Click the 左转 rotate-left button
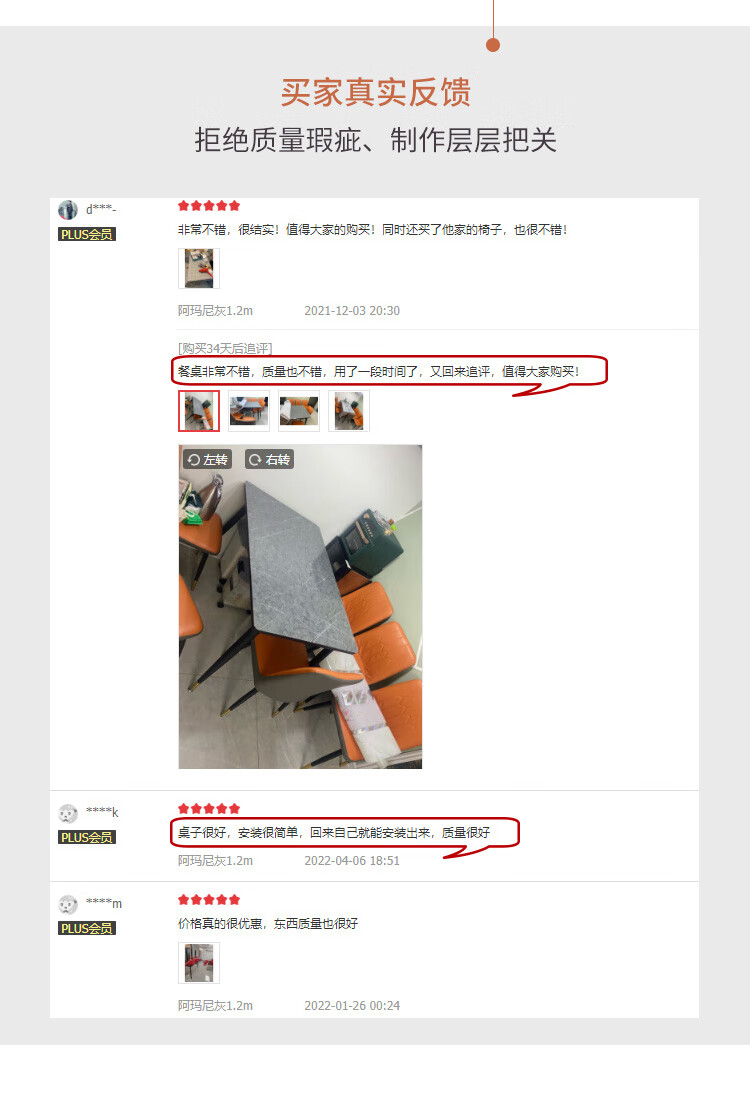 click(x=208, y=459)
